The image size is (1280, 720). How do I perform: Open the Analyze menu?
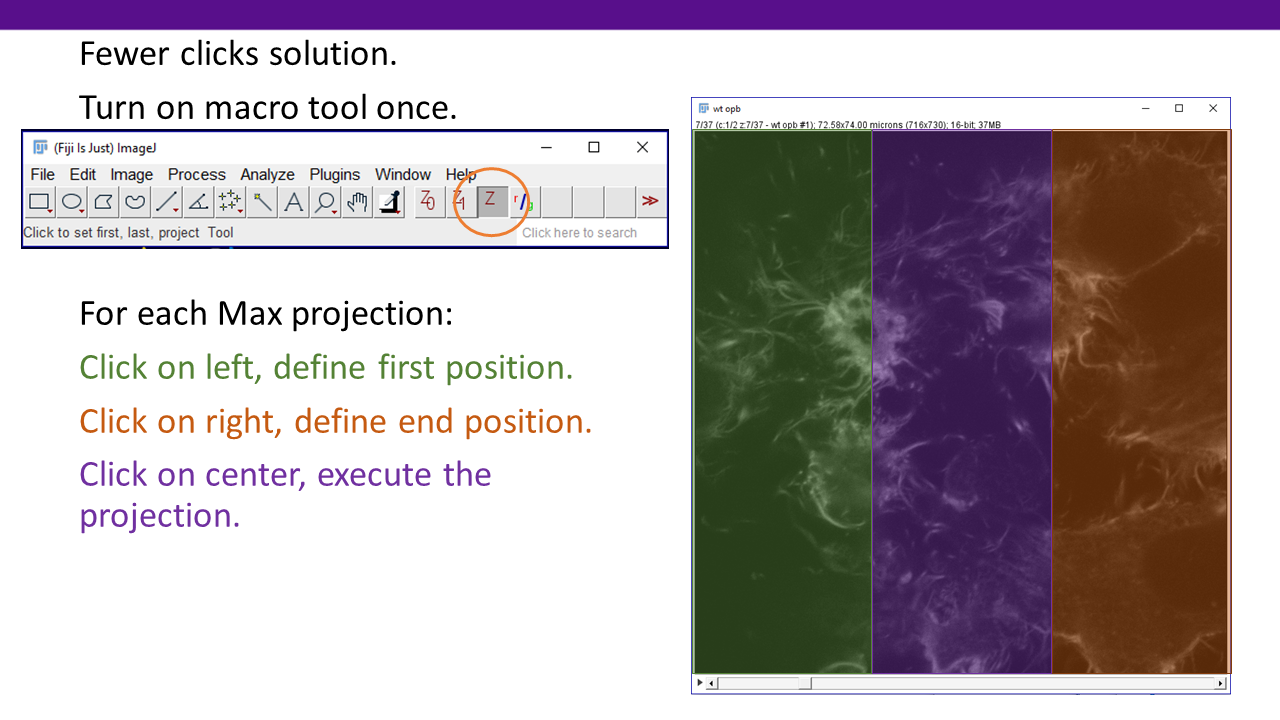point(267,175)
